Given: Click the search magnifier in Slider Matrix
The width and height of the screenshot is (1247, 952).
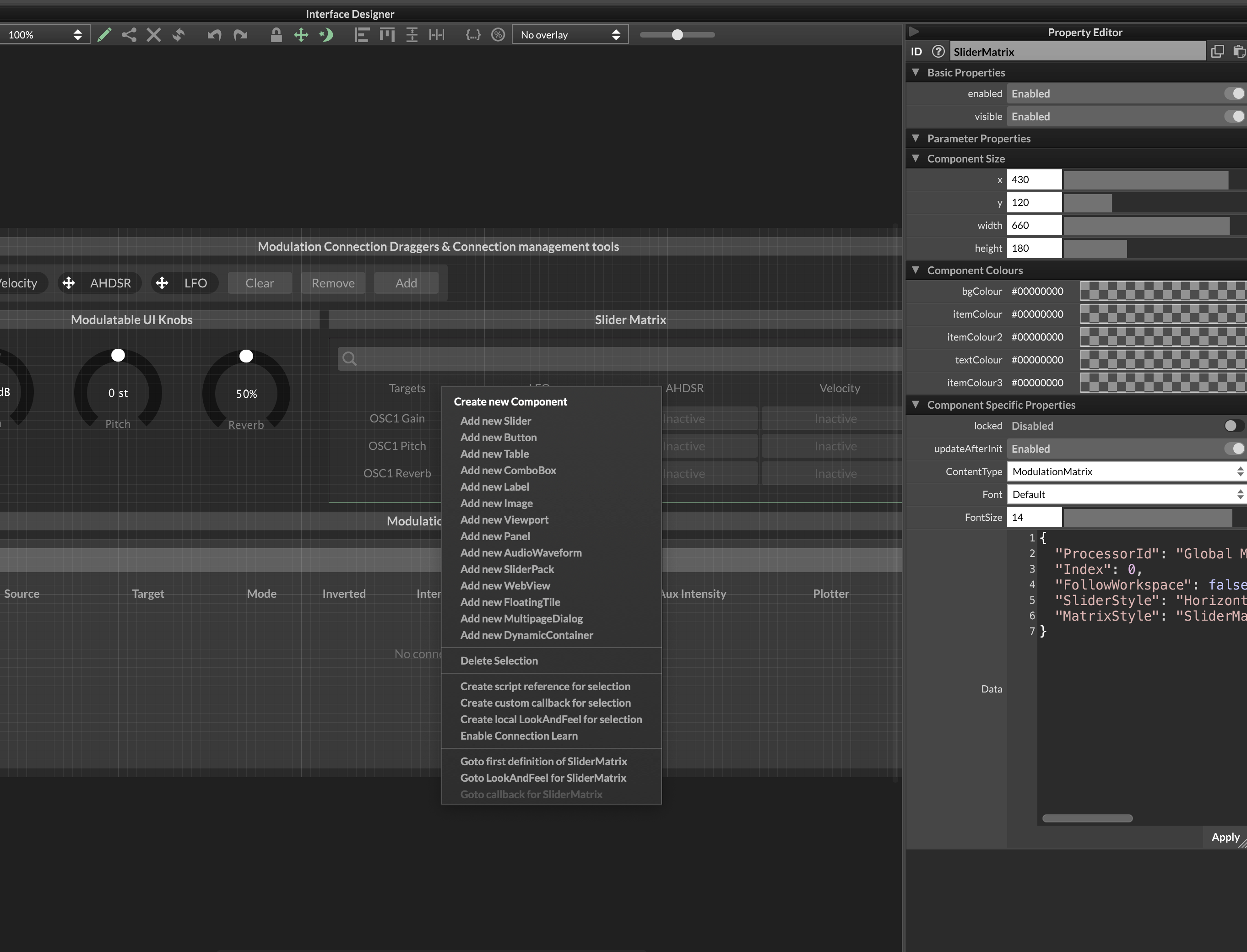Looking at the screenshot, I should coord(350,359).
